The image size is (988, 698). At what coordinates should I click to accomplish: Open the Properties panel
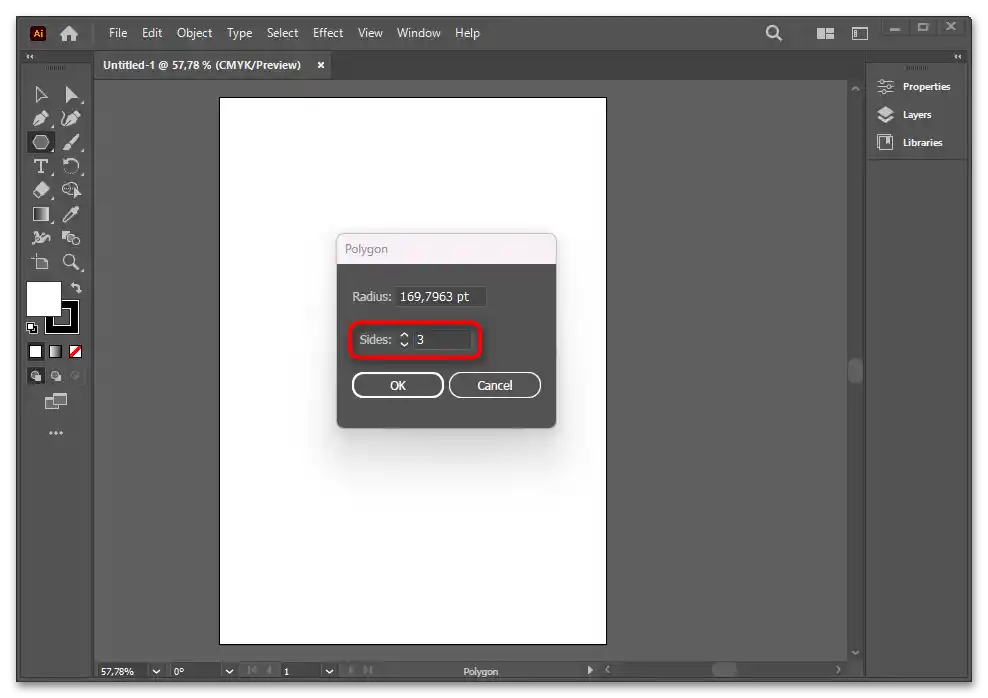[x=914, y=86]
